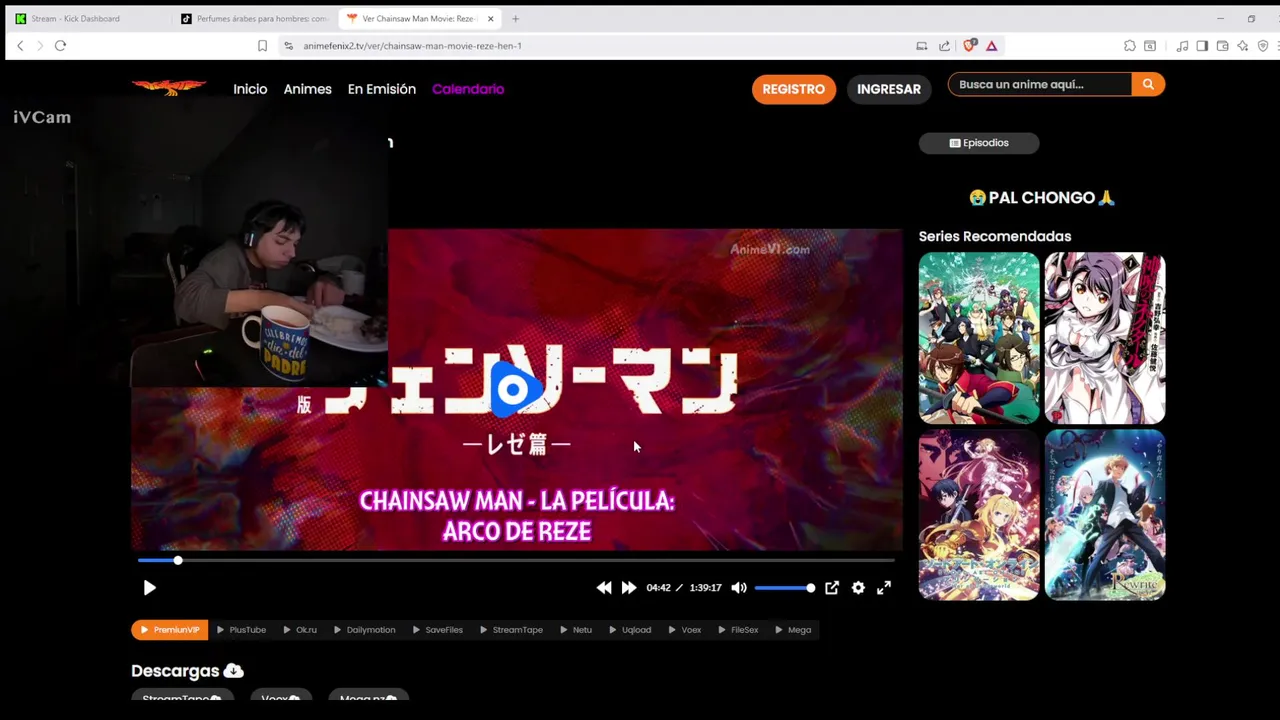The height and width of the screenshot is (720, 1280).
Task: Click the orange search magnifier button
Action: coord(1148,85)
